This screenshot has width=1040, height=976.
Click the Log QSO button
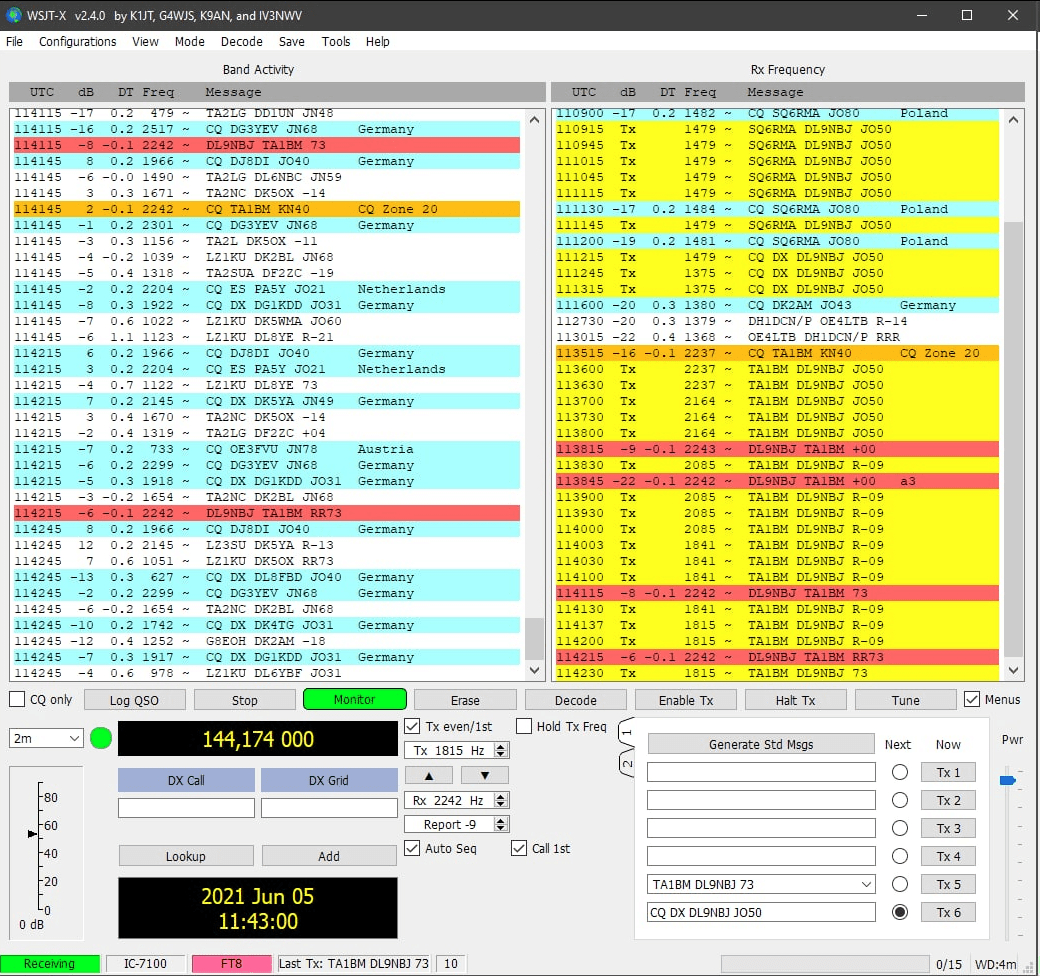point(134,700)
